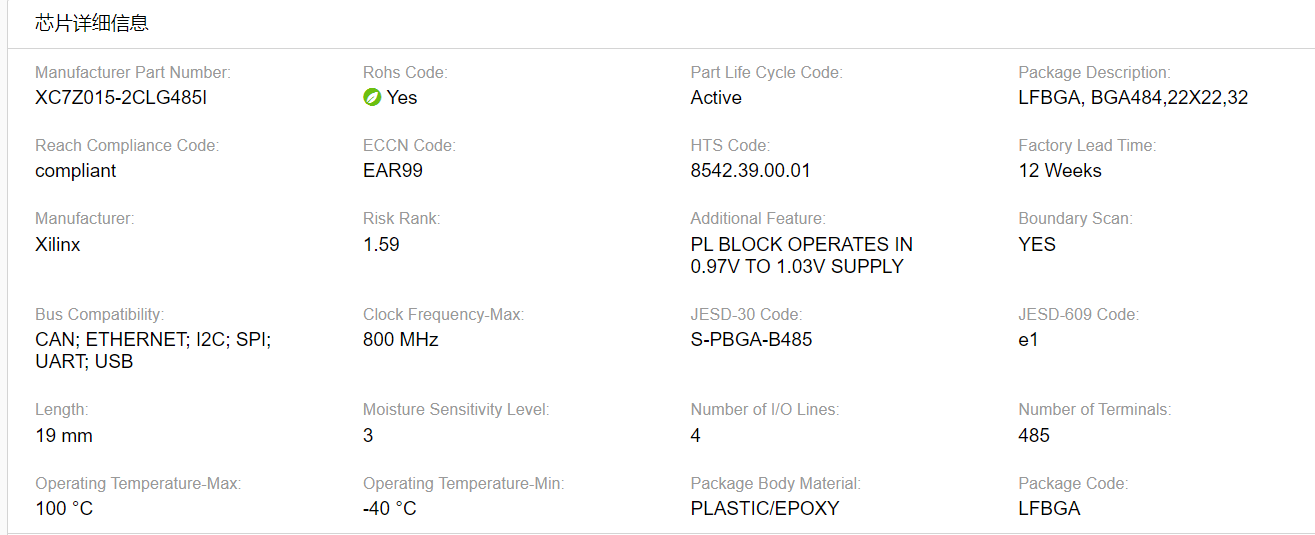
Task: Click the '12 Weeks' lead time value
Action: point(1060,171)
